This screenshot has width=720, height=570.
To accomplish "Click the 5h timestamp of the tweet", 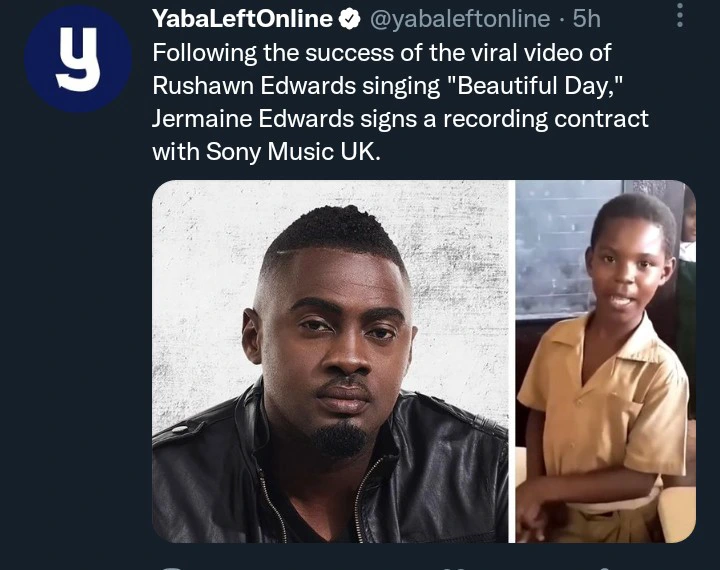I will point(586,19).
